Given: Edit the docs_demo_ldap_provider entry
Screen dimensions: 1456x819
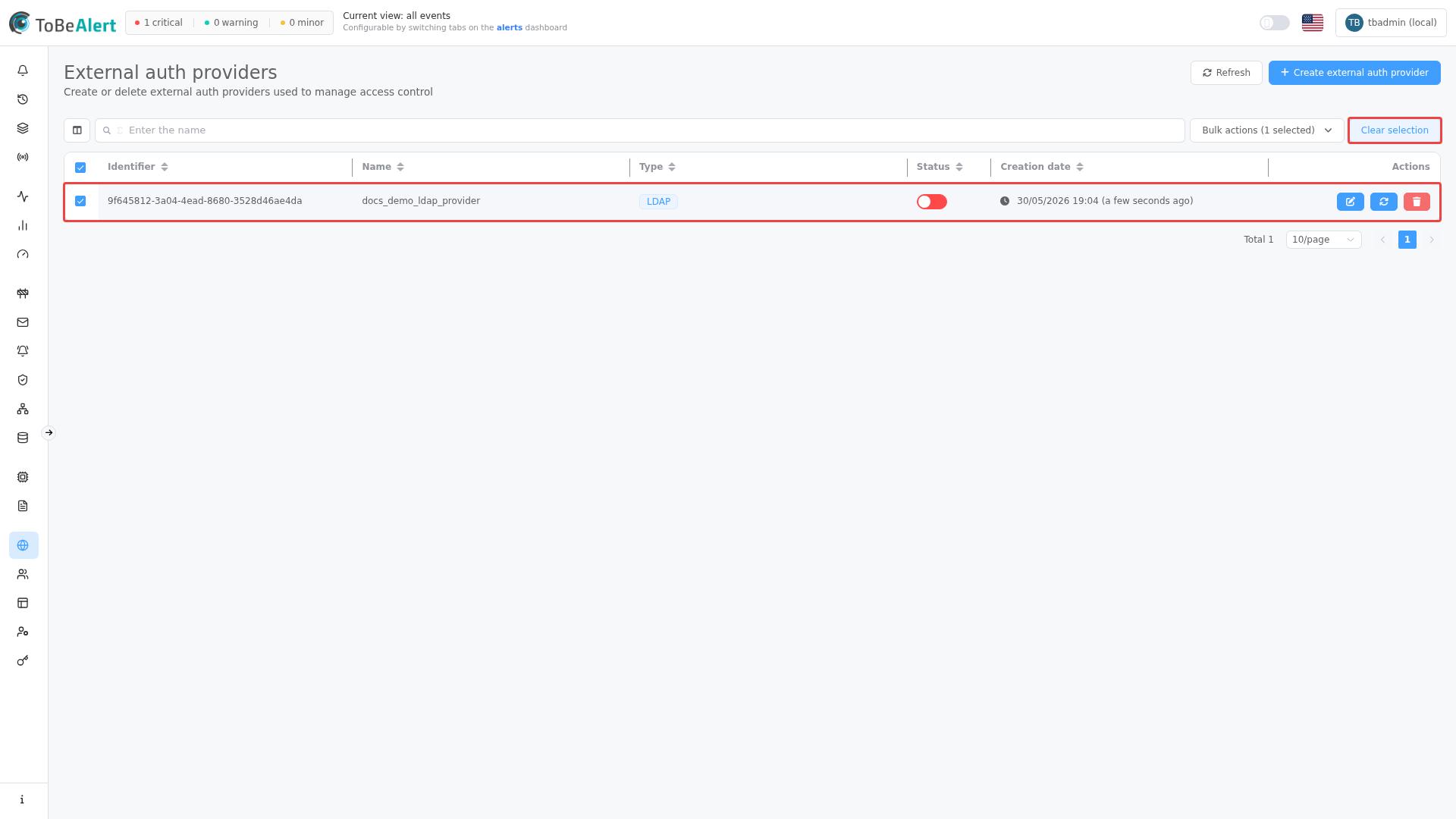Looking at the screenshot, I should pyautogui.click(x=1350, y=202).
